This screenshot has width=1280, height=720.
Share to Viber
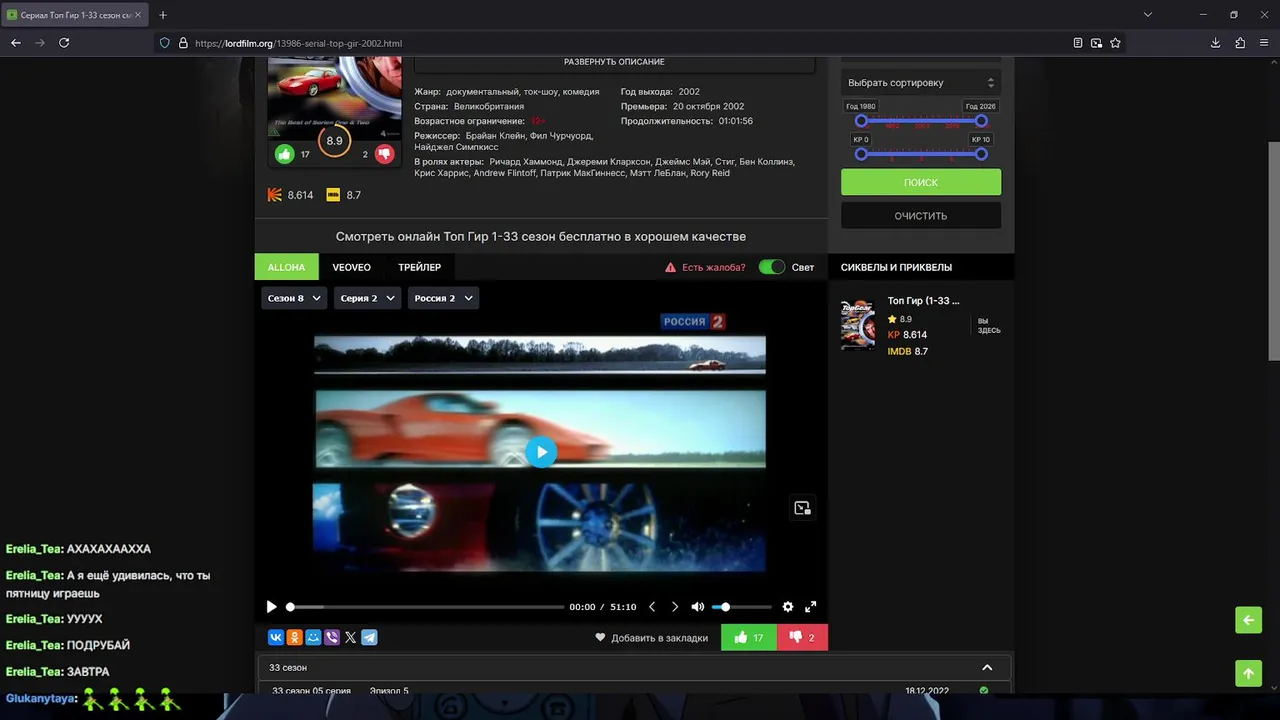pyautogui.click(x=332, y=637)
